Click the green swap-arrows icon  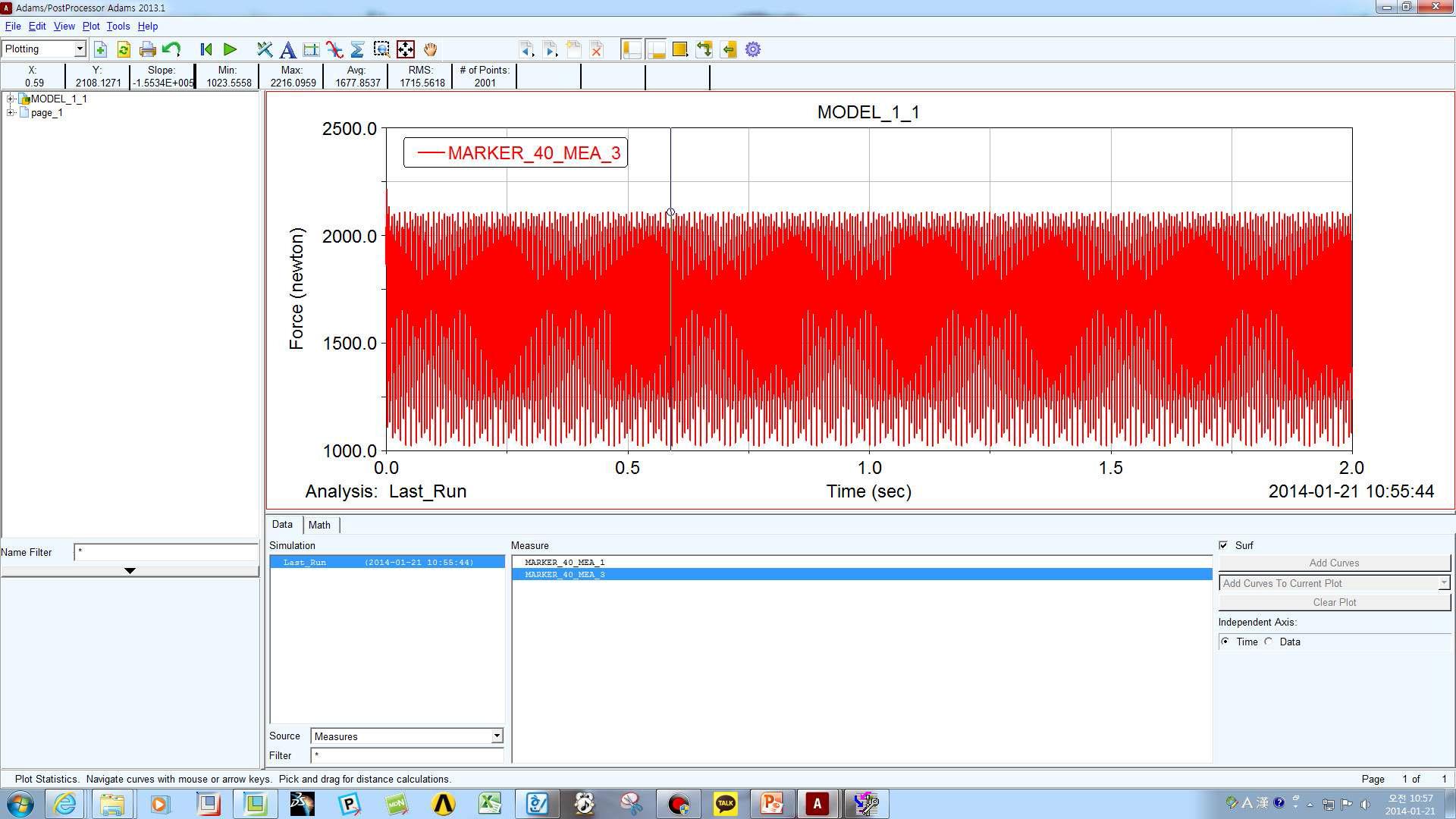tap(704, 50)
